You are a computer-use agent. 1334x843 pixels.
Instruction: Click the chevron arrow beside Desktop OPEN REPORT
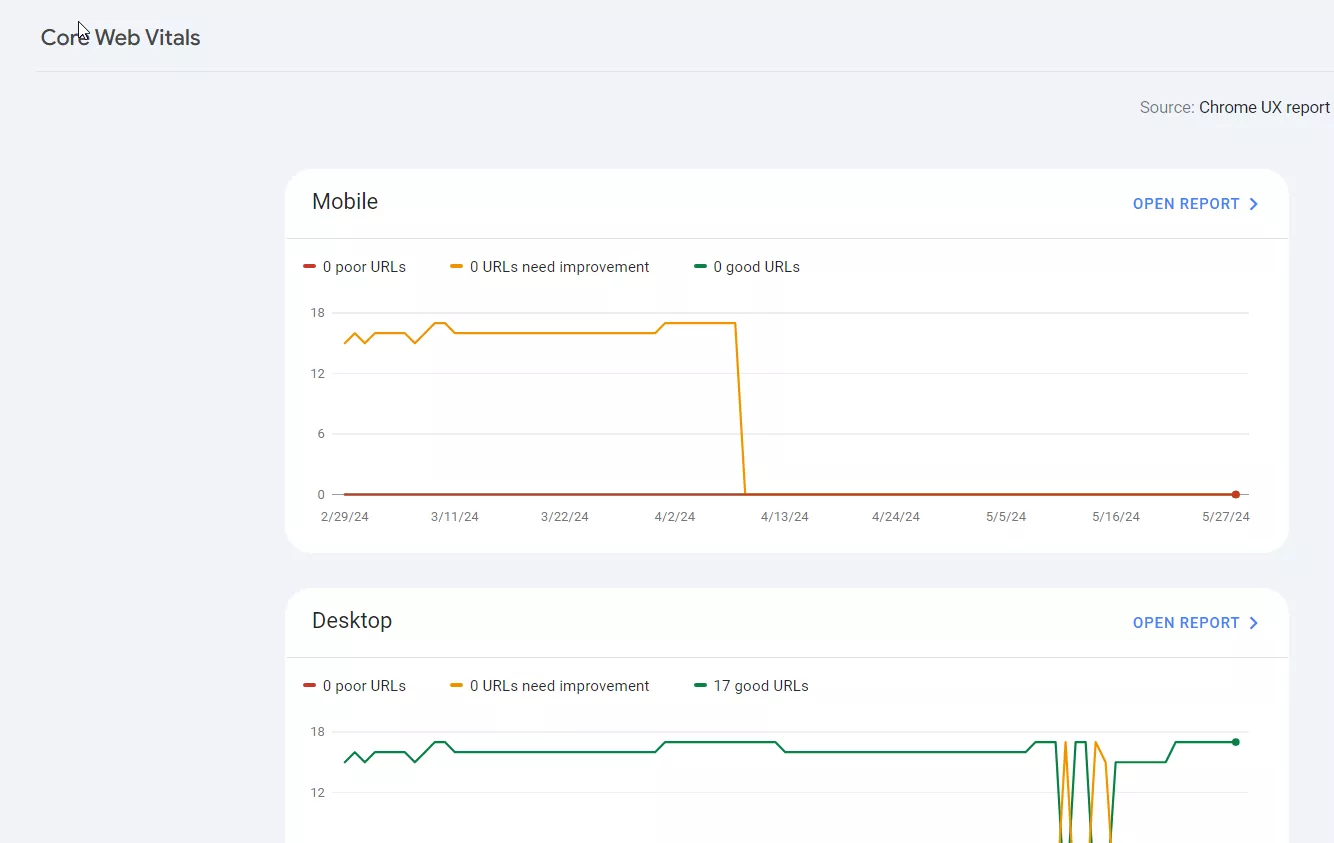click(1253, 623)
